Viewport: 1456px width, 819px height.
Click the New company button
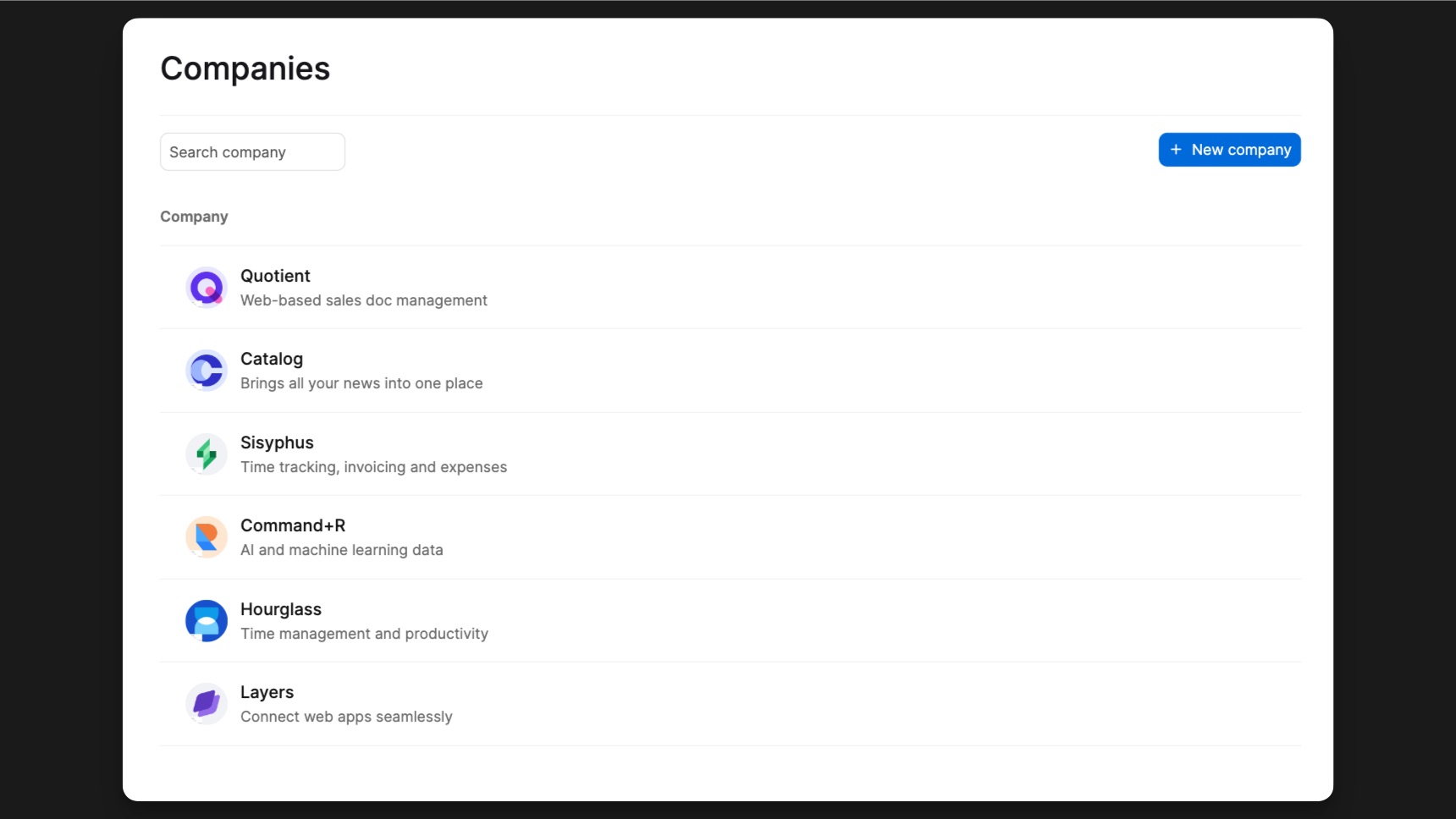[x=1230, y=150]
